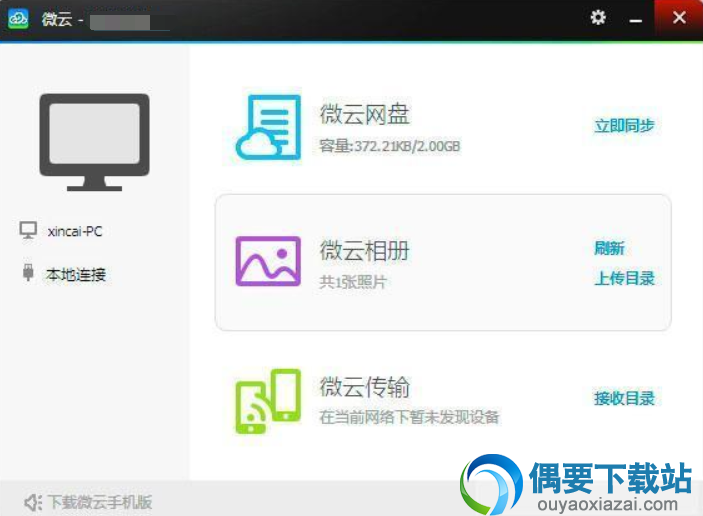Click the 微云传输 title

coord(365,387)
